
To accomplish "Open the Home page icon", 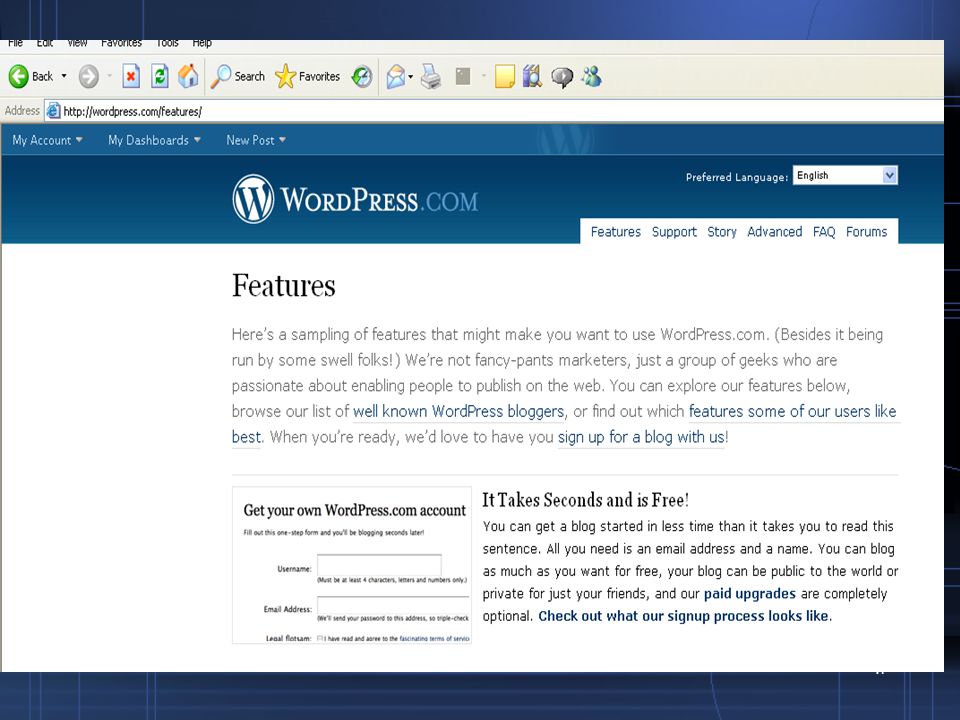I will click(x=188, y=77).
